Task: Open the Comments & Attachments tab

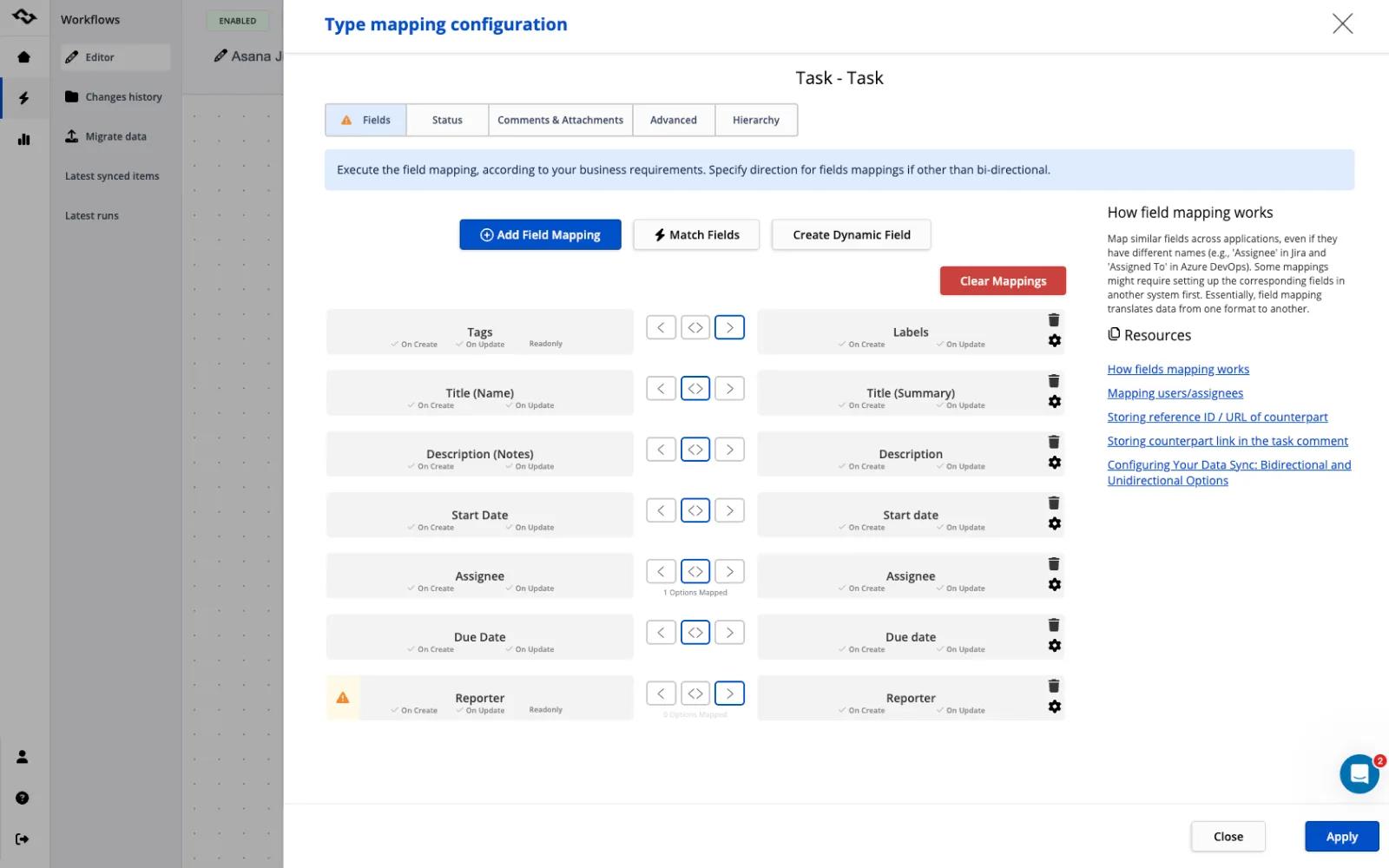Action: [560, 120]
